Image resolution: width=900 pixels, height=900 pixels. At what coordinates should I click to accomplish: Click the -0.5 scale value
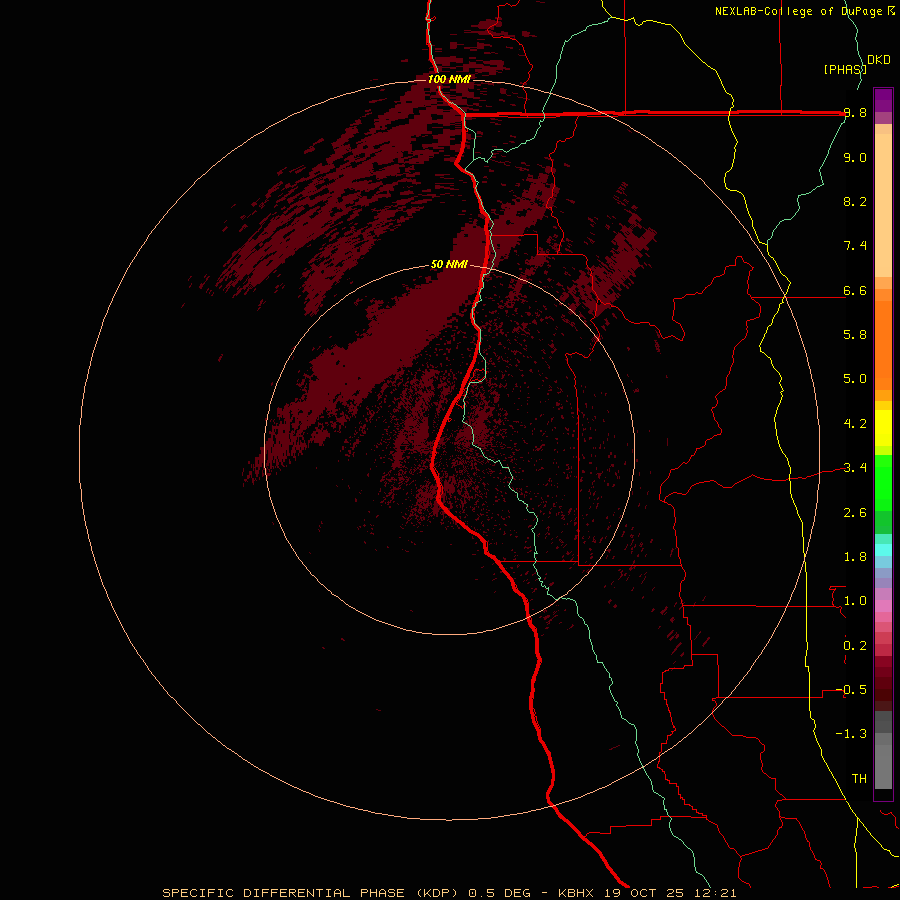pos(851,689)
